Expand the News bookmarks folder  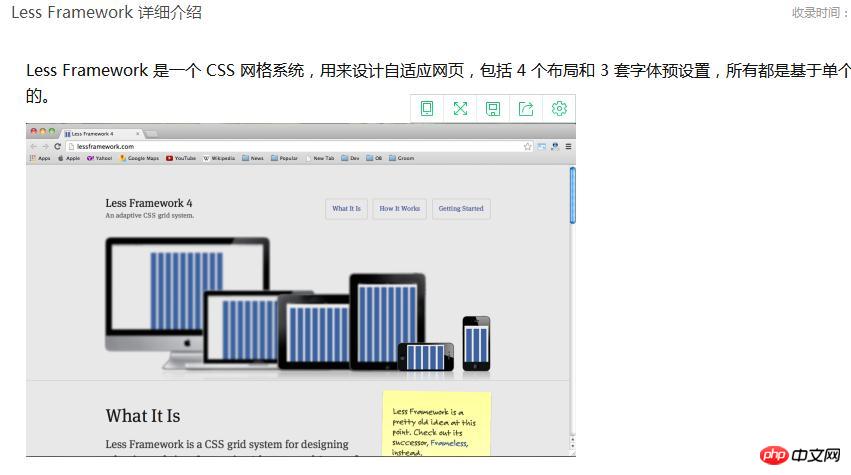coord(253,159)
